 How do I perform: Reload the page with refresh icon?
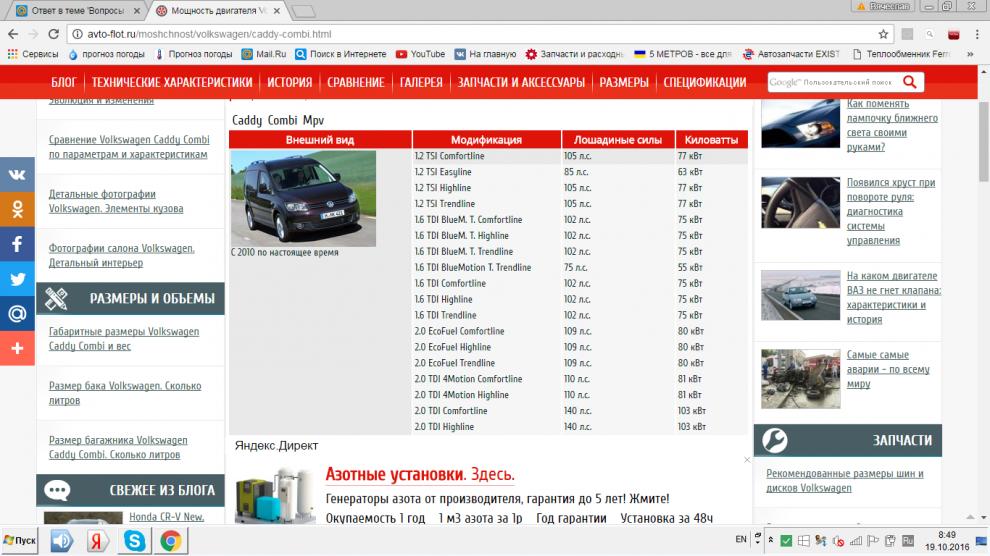coord(54,34)
